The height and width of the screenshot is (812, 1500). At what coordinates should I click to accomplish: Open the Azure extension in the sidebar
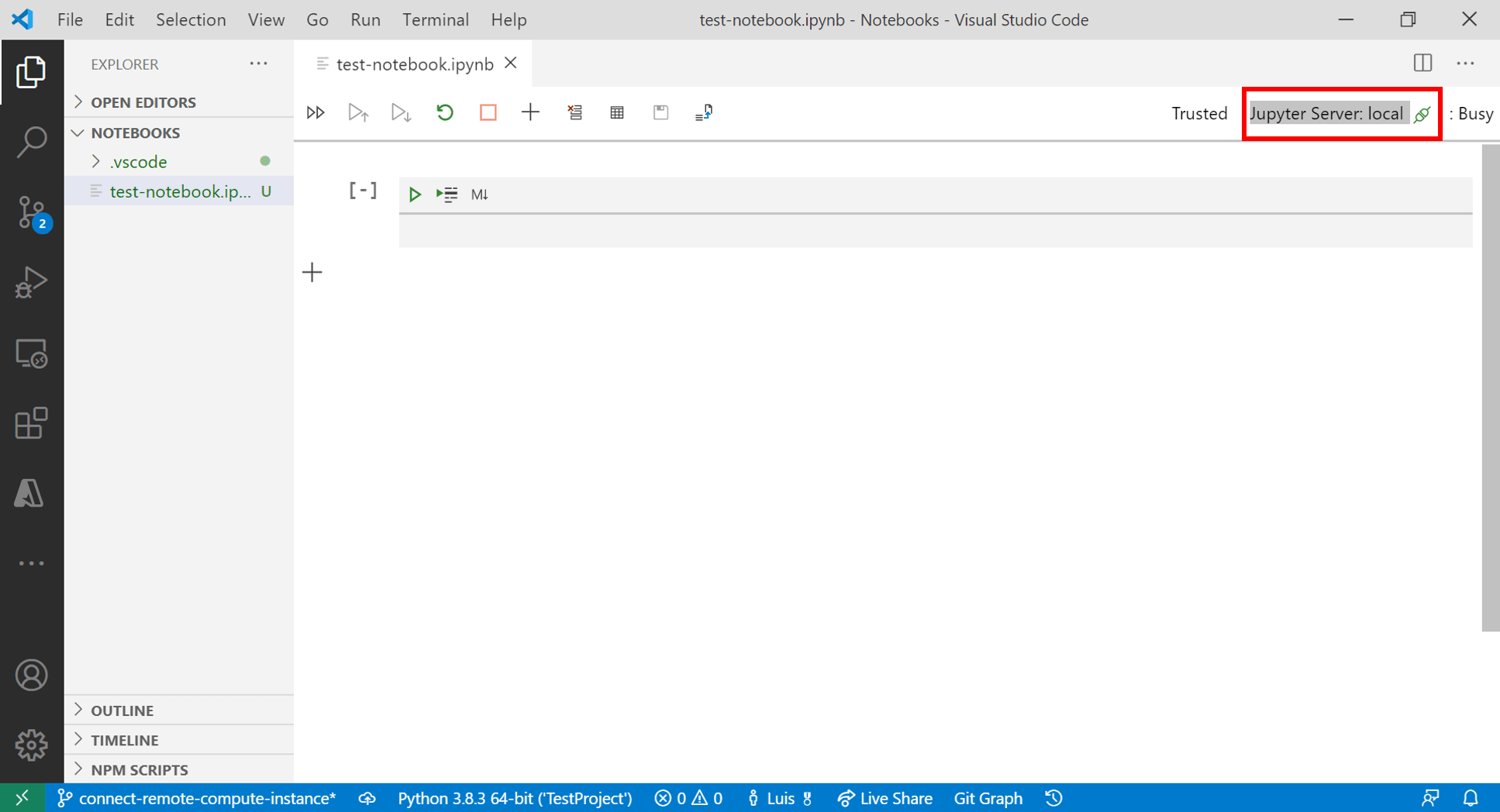point(29,493)
